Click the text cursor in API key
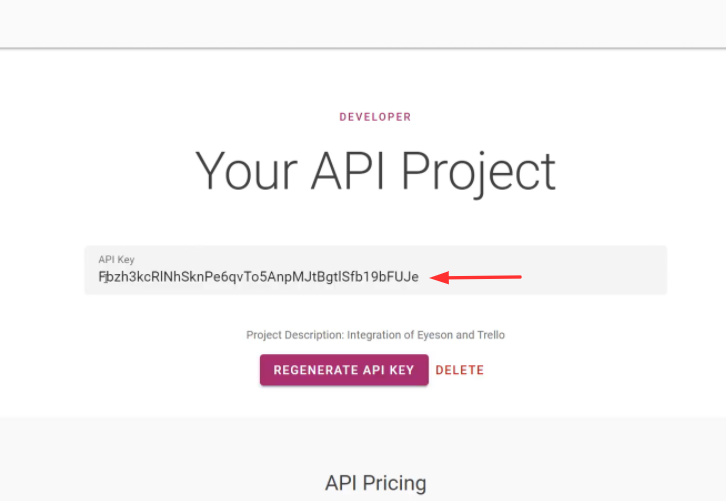 (x=103, y=277)
